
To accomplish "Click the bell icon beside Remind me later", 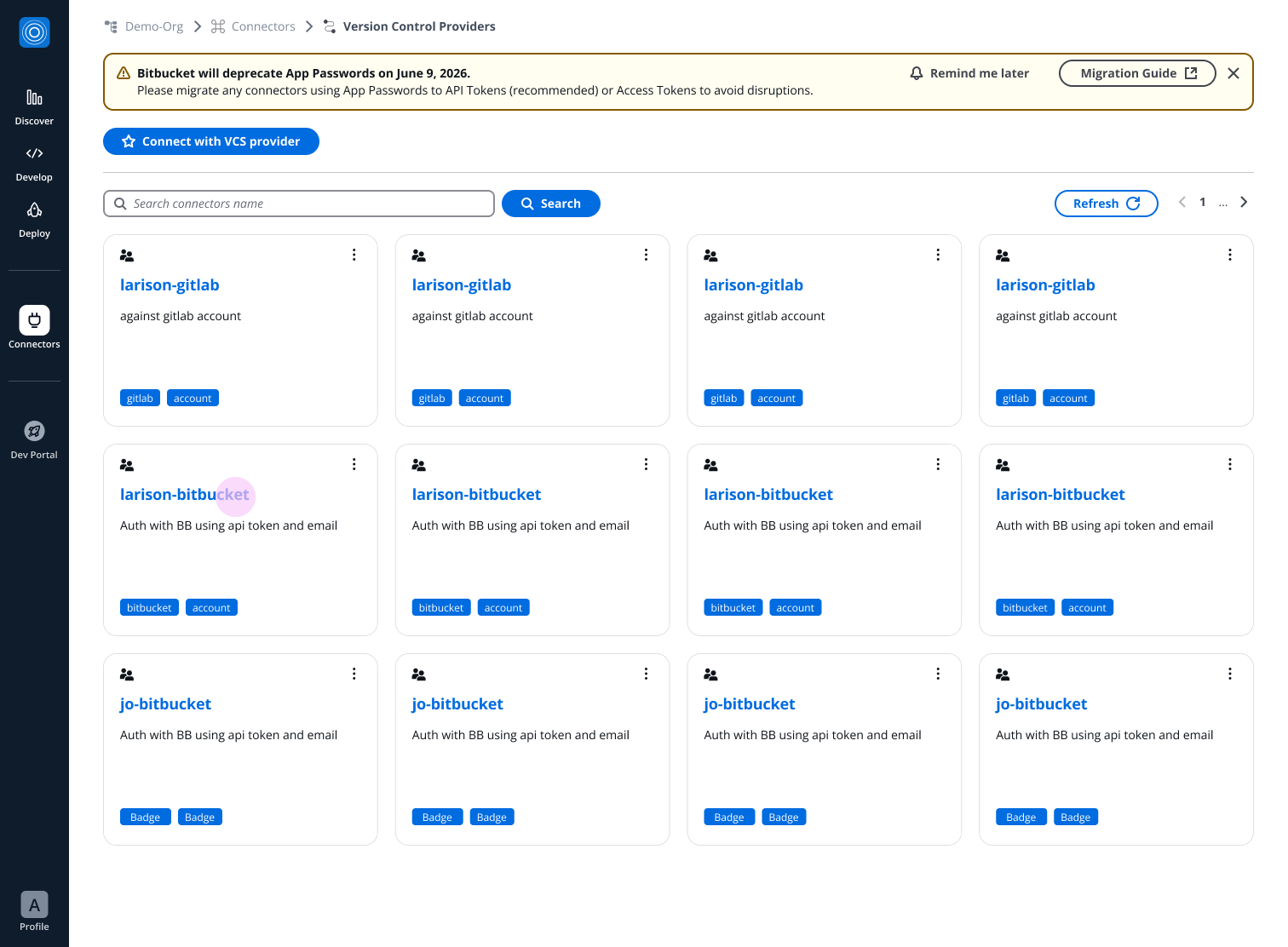I will (916, 73).
